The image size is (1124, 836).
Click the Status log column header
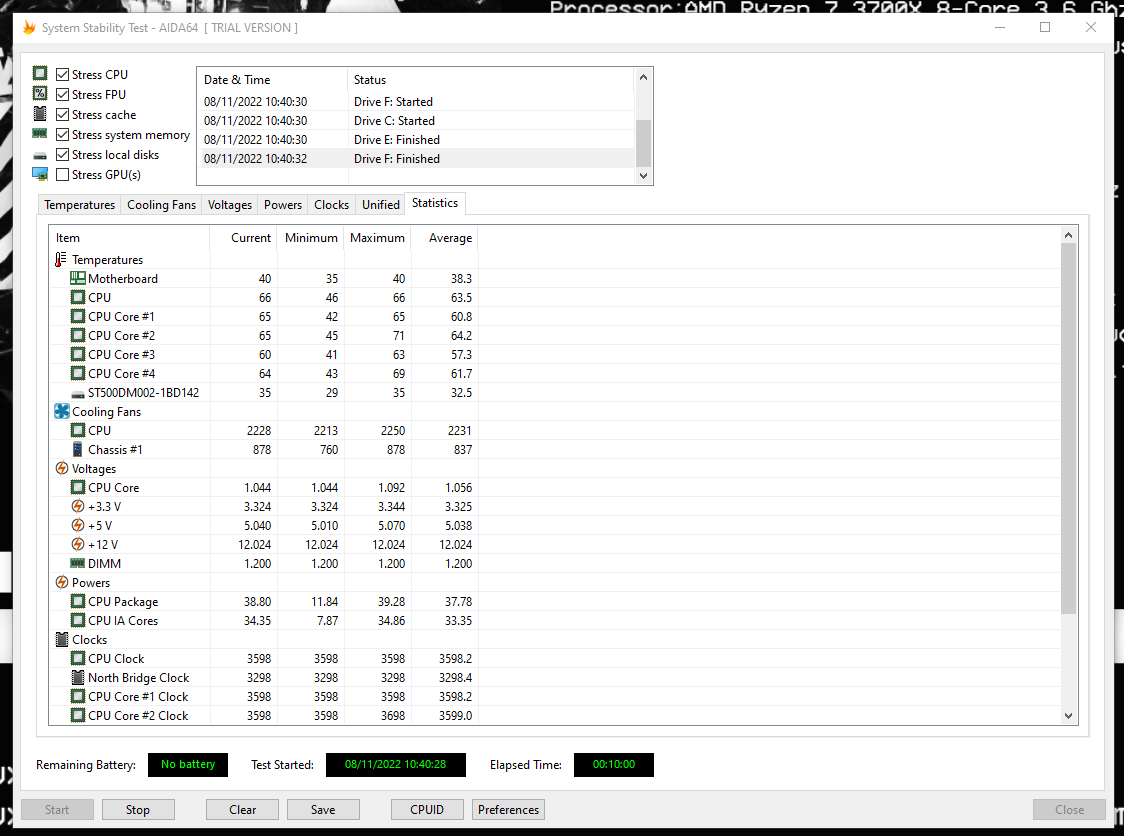tap(491, 80)
